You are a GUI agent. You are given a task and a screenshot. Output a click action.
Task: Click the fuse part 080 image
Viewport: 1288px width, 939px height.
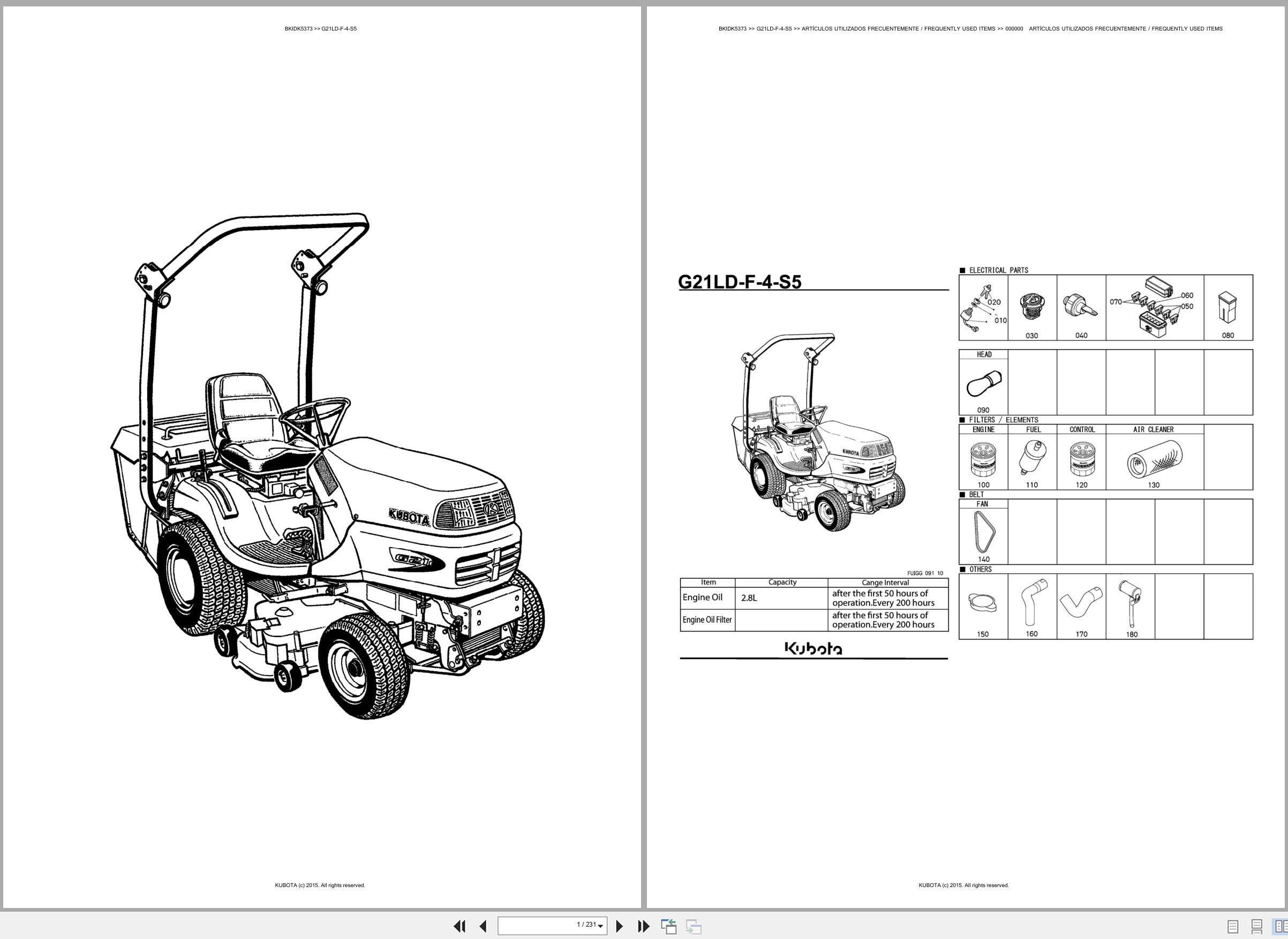(x=1227, y=307)
